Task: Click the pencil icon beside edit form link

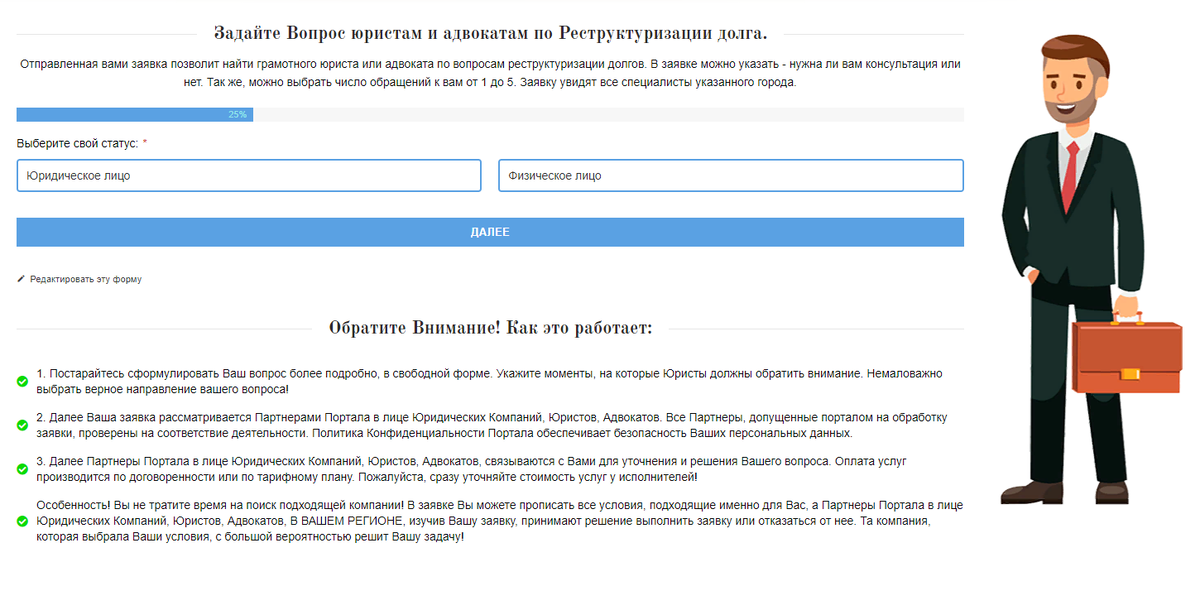Action: click(x=21, y=279)
